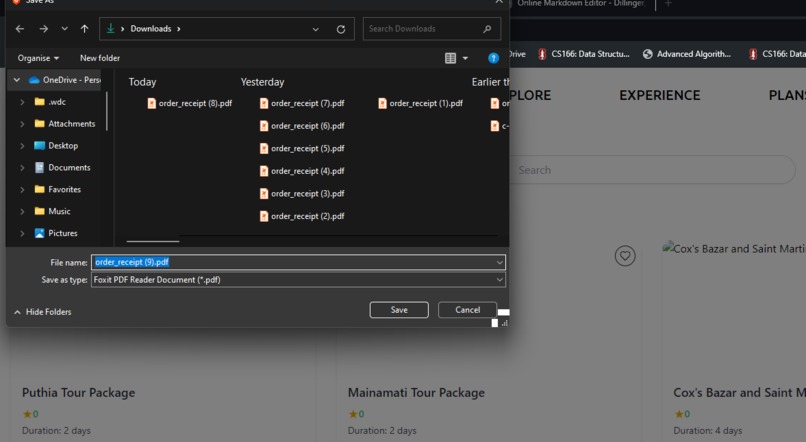Click the web page Search field
Screen dimensions: 806x442
pyautogui.click(x=653, y=170)
